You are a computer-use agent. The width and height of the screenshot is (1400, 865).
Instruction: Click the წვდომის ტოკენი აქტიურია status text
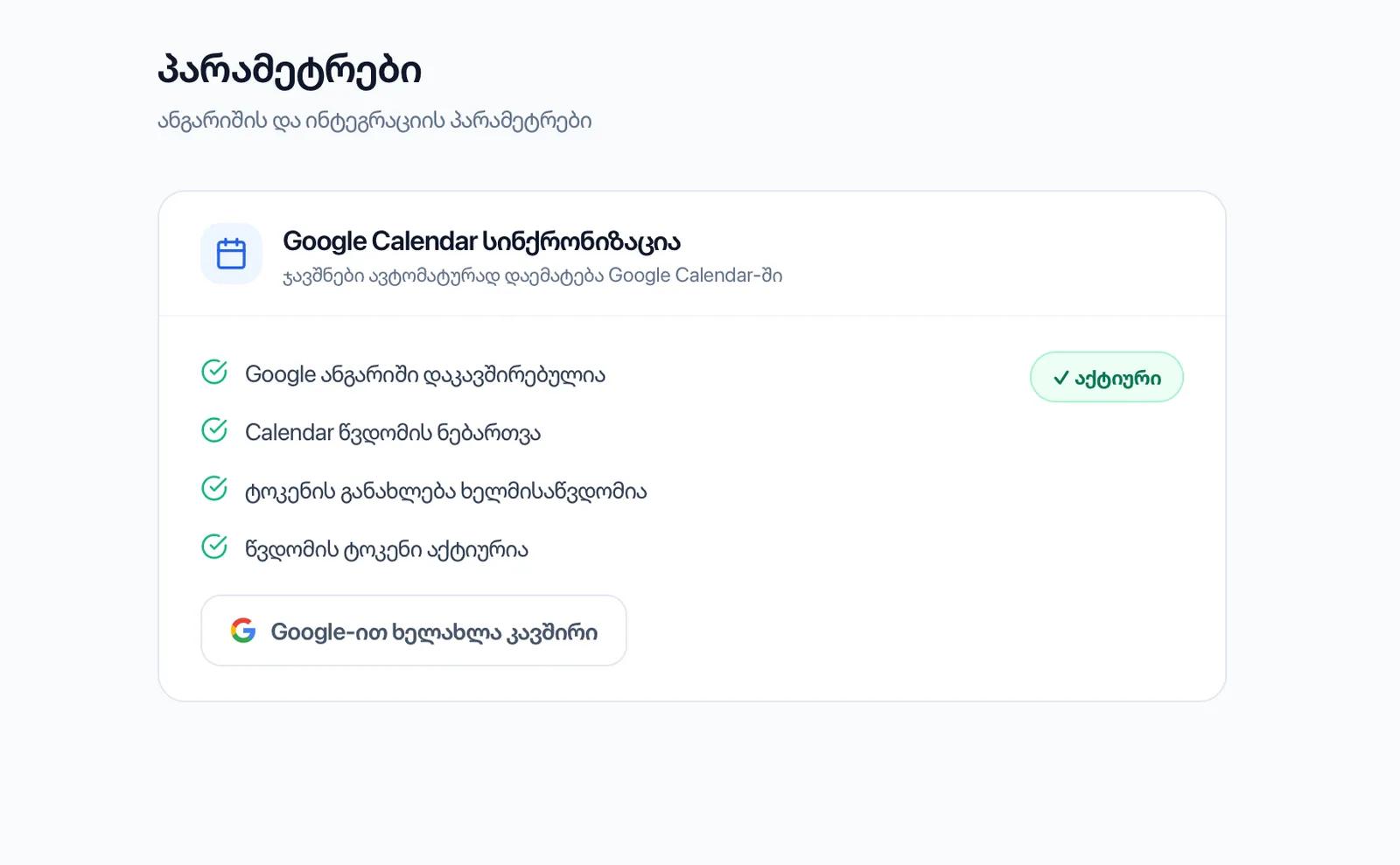tap(387, 549)
